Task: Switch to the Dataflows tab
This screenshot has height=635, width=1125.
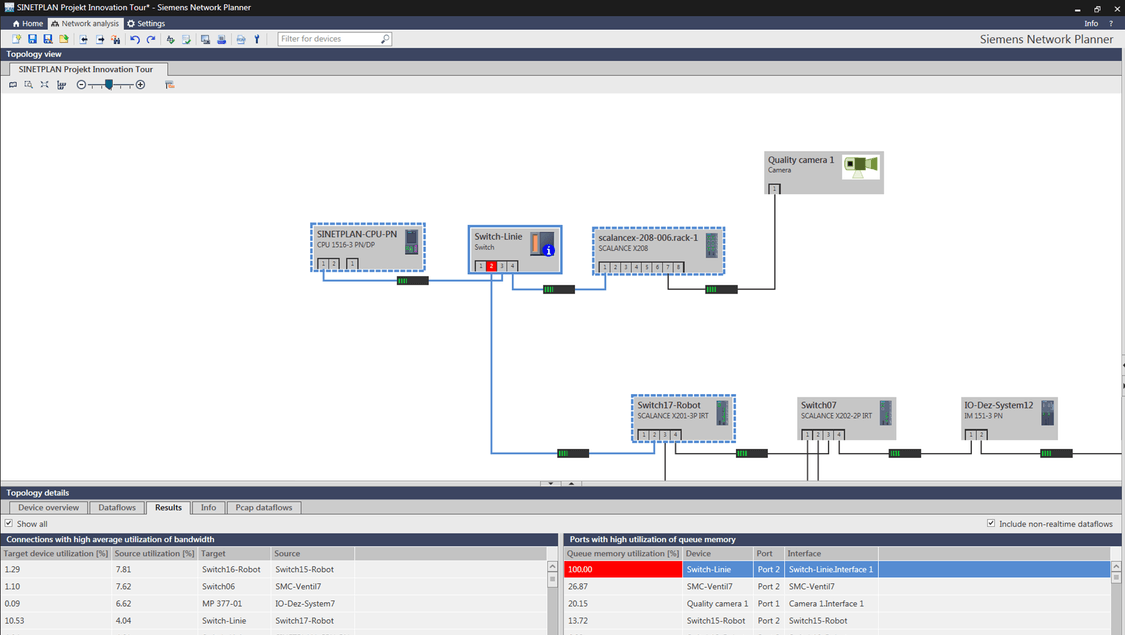Action: pos(117,507)
